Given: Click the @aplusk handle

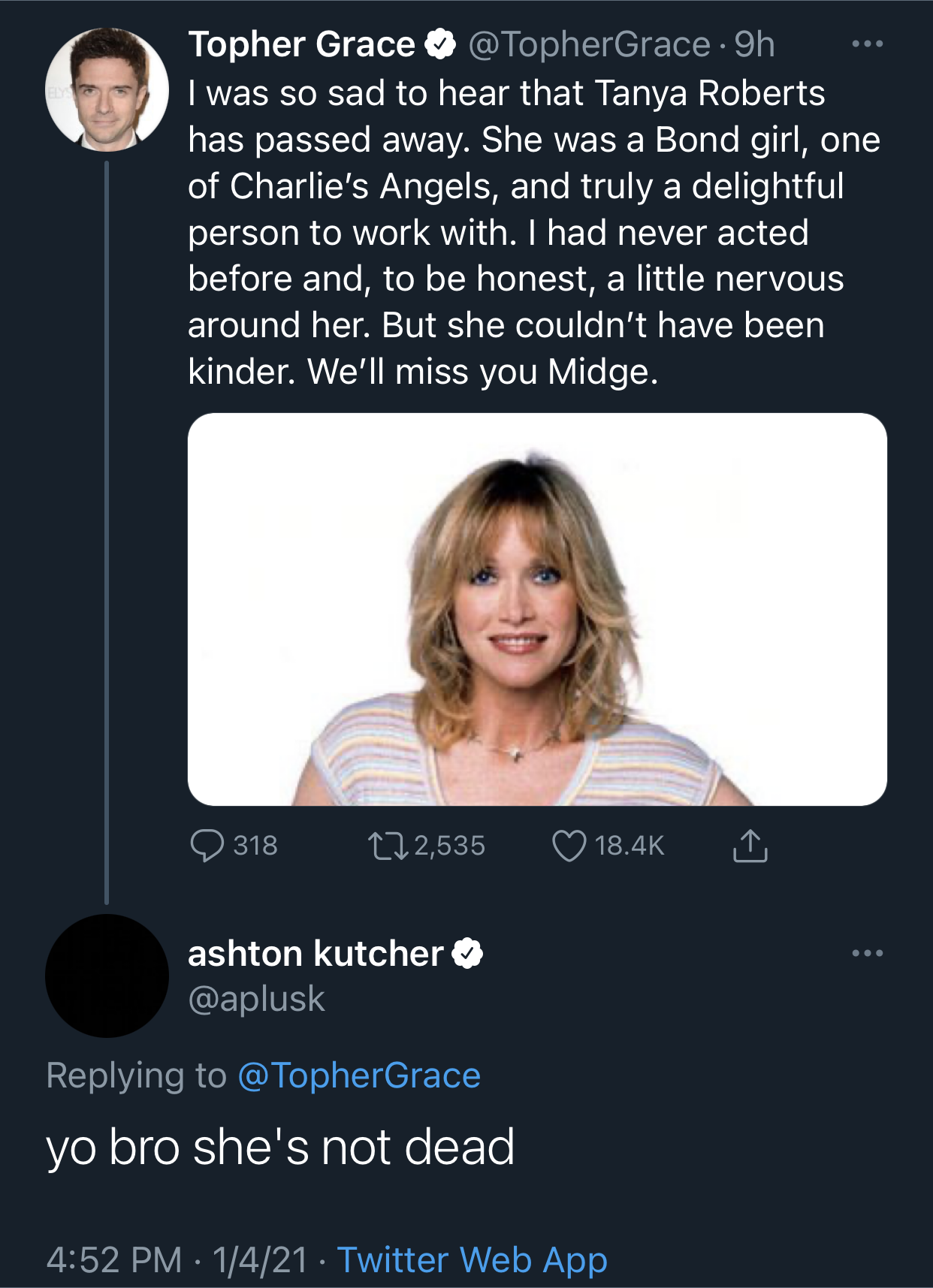Looking at the screenshot, I should pyautogui.click(x=256, y=999).
